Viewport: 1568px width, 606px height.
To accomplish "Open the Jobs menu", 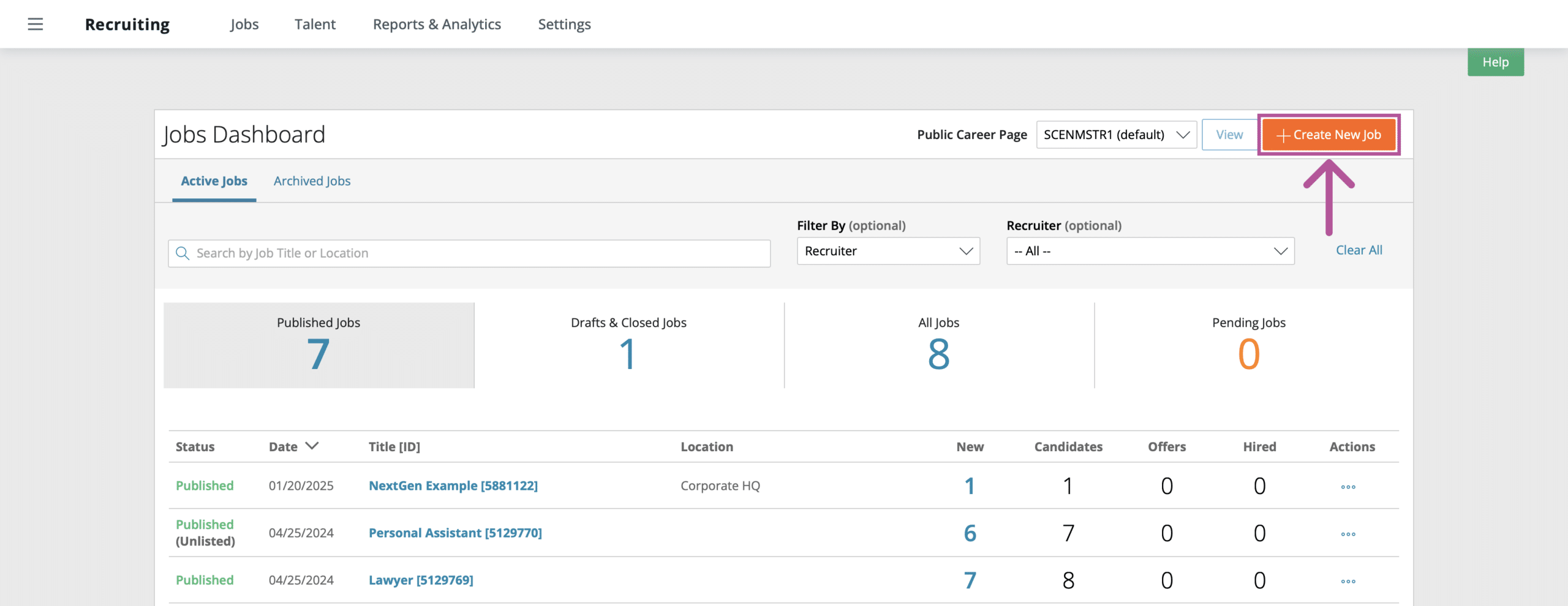I will point(244,24).
